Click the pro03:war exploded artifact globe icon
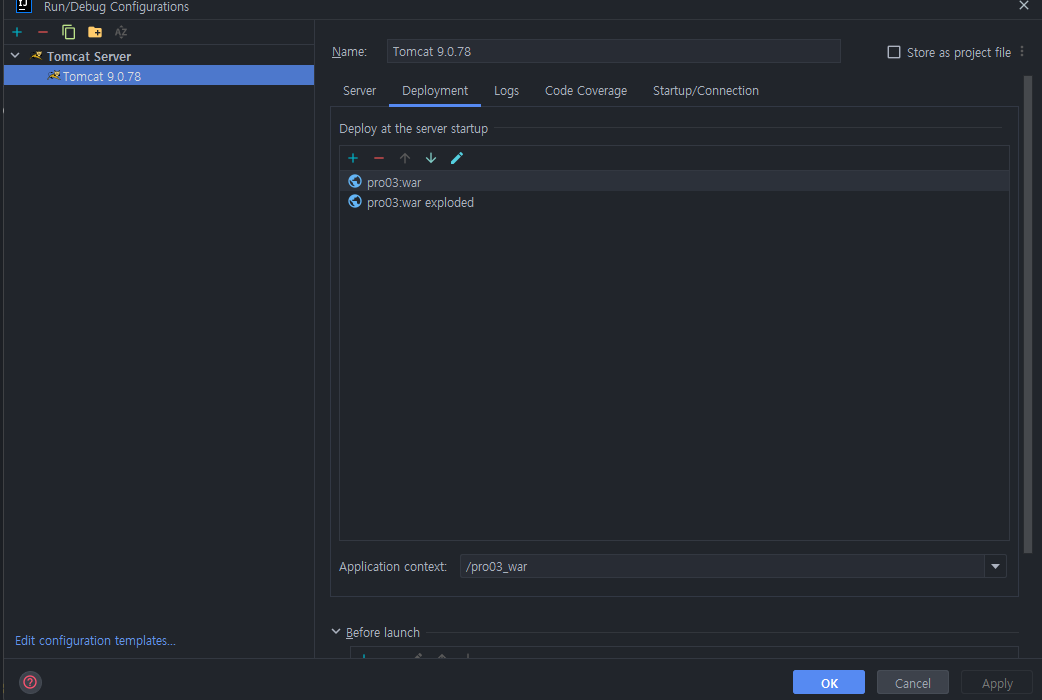1042x700 pixels. (355, 201)
